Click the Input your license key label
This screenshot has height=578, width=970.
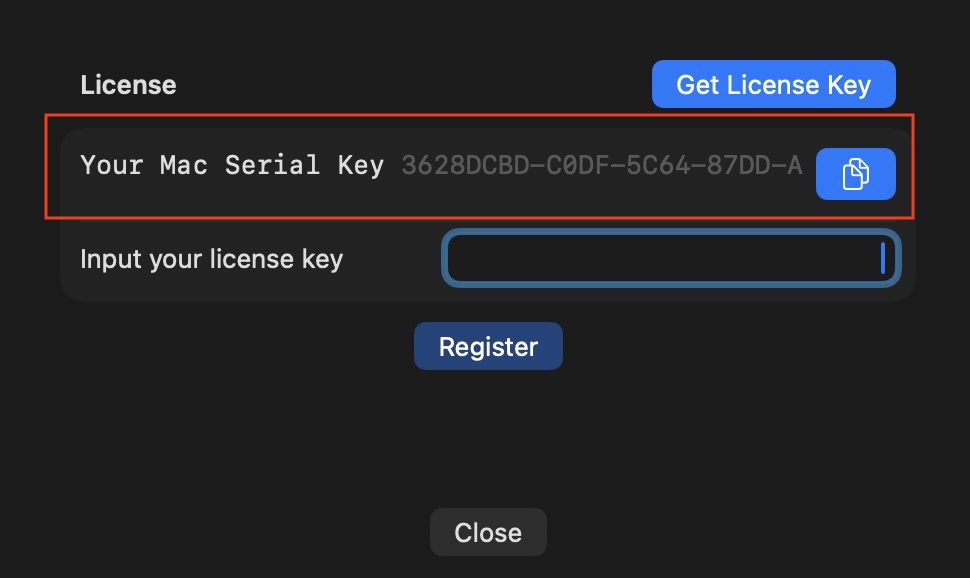(x=211, y=260)
